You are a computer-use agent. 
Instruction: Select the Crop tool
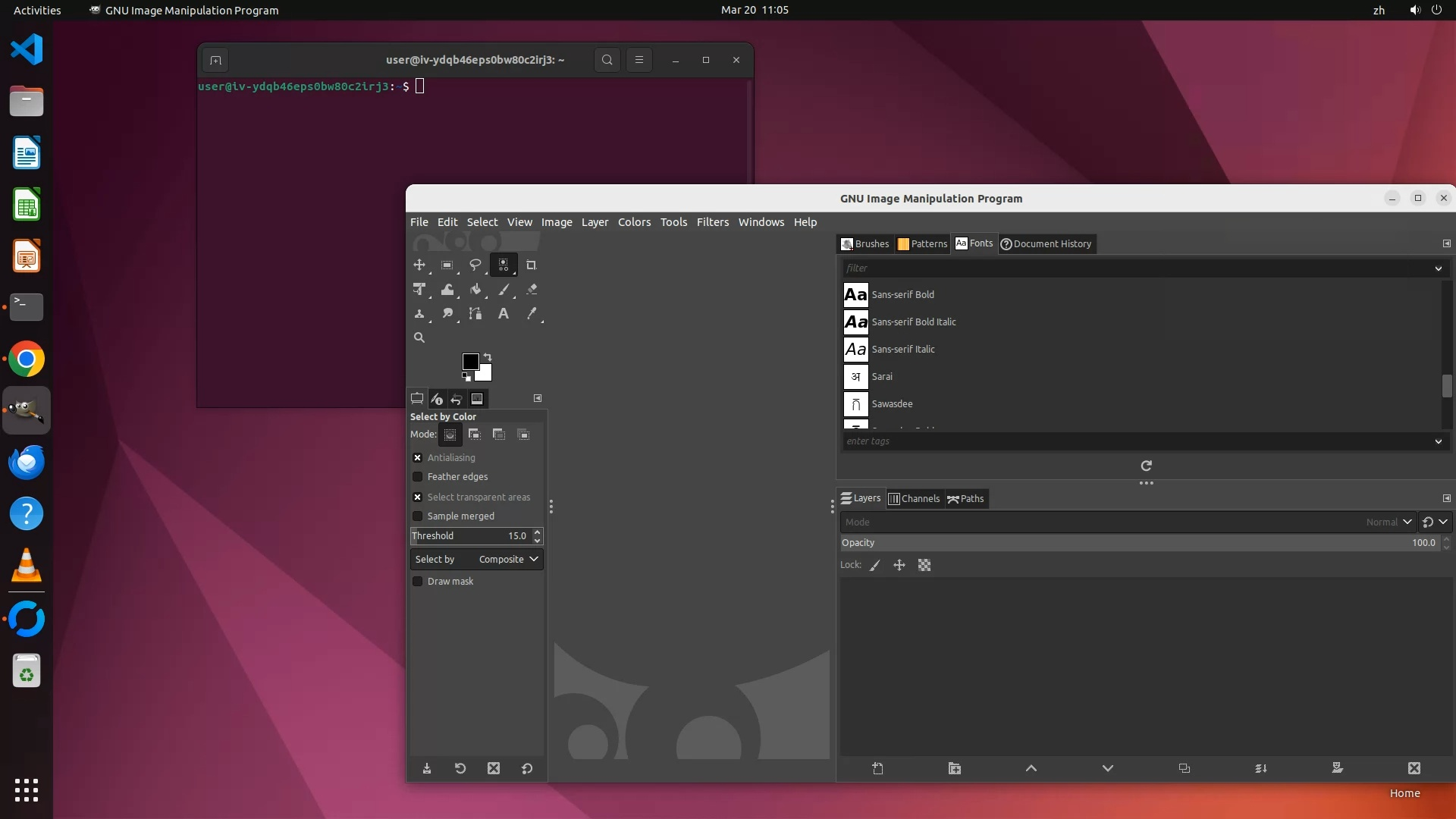[x=531, y=265]
